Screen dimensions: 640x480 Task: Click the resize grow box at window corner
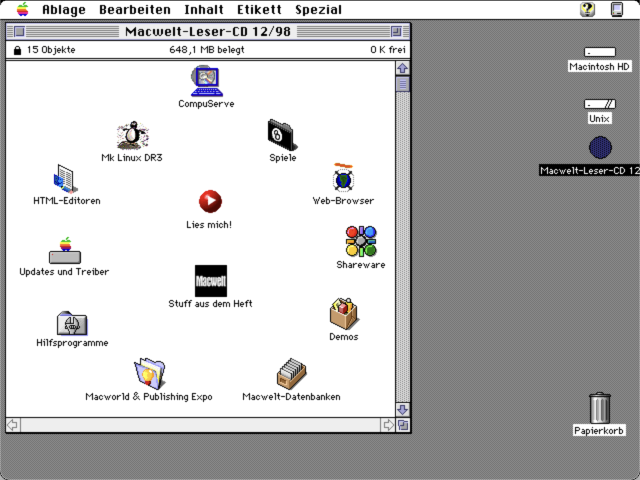tap(403, 425)
